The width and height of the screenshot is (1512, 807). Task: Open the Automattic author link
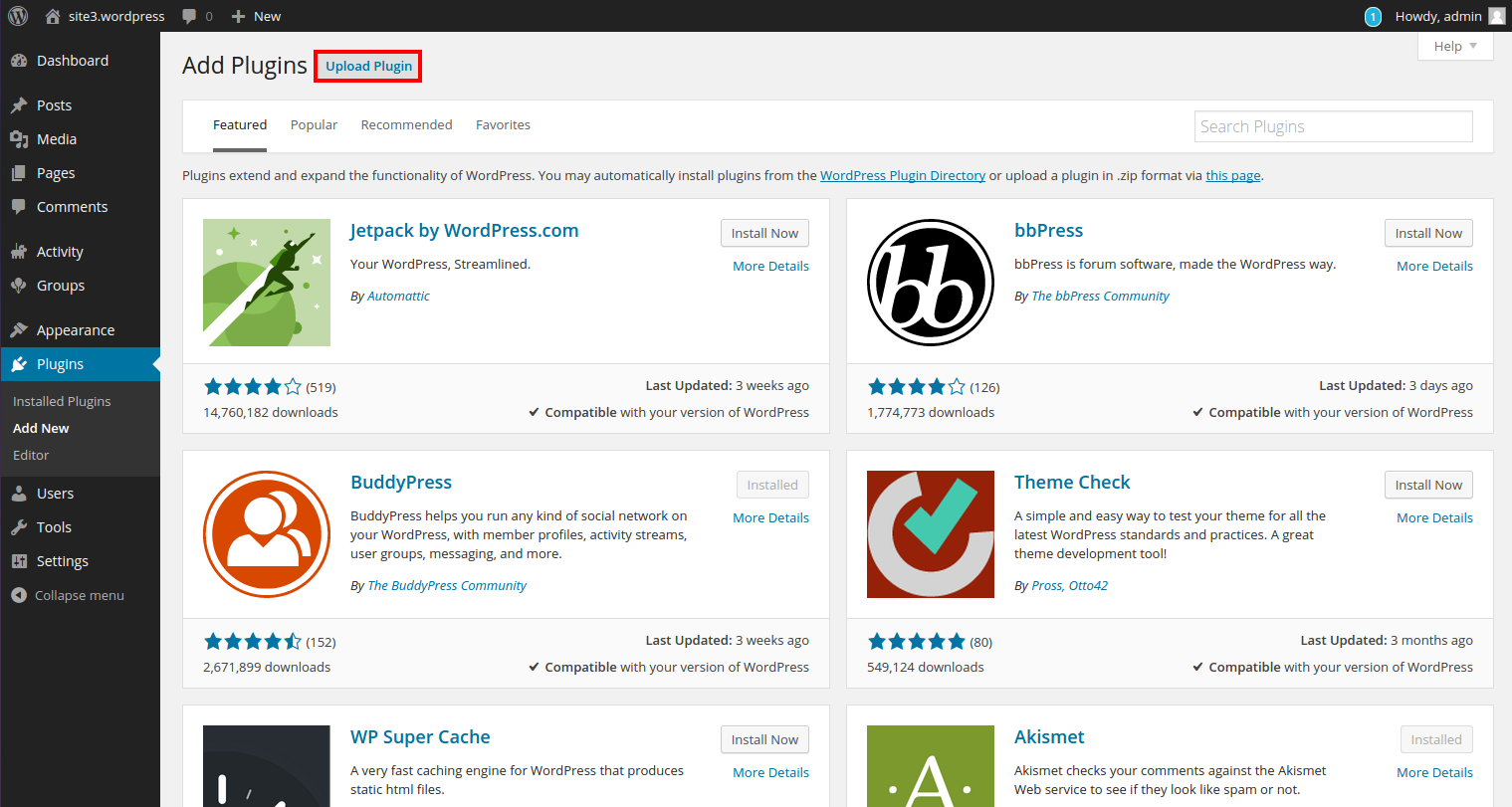pyautogui.click(x=398, y=297)
